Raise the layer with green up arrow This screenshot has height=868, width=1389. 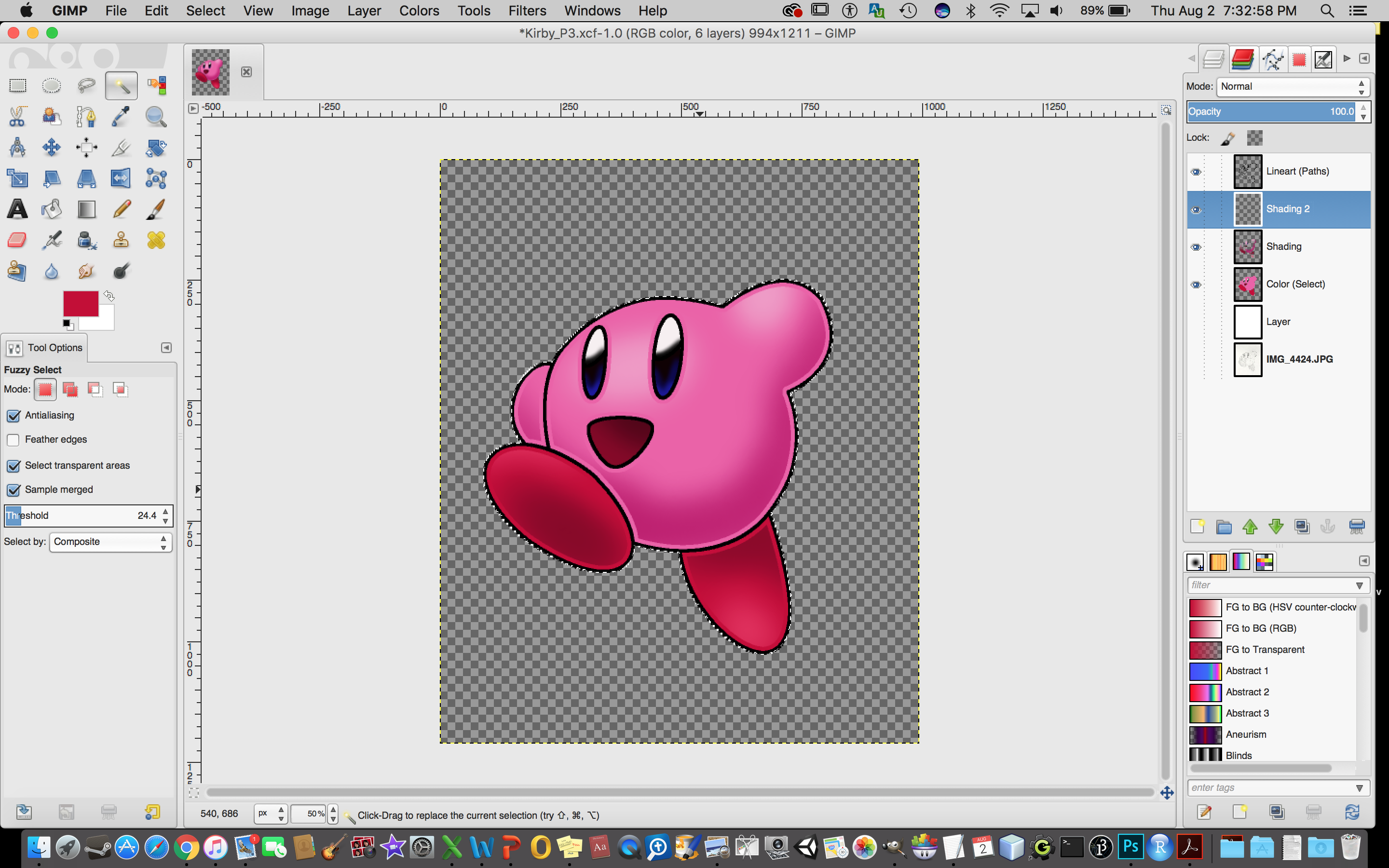pyautogui.click(x=1250, y=527)
